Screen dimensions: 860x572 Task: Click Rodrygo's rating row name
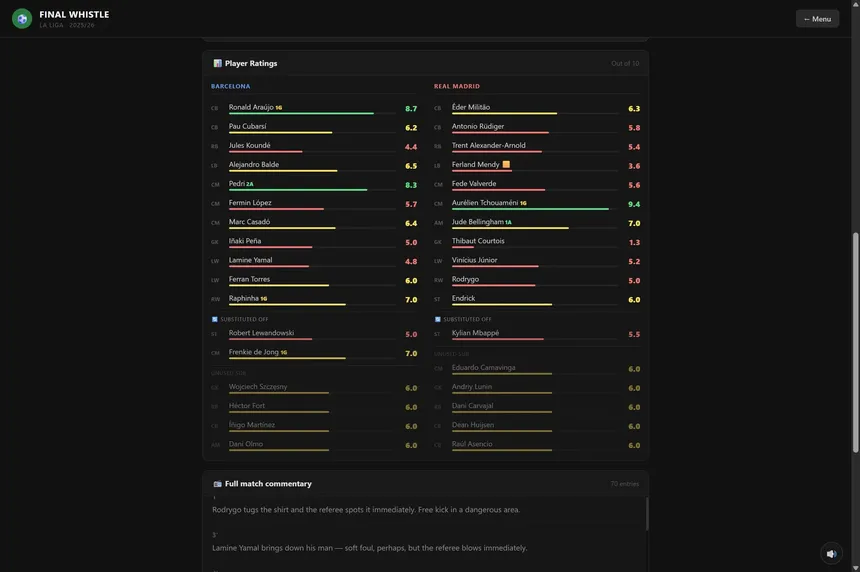[465, 279]
